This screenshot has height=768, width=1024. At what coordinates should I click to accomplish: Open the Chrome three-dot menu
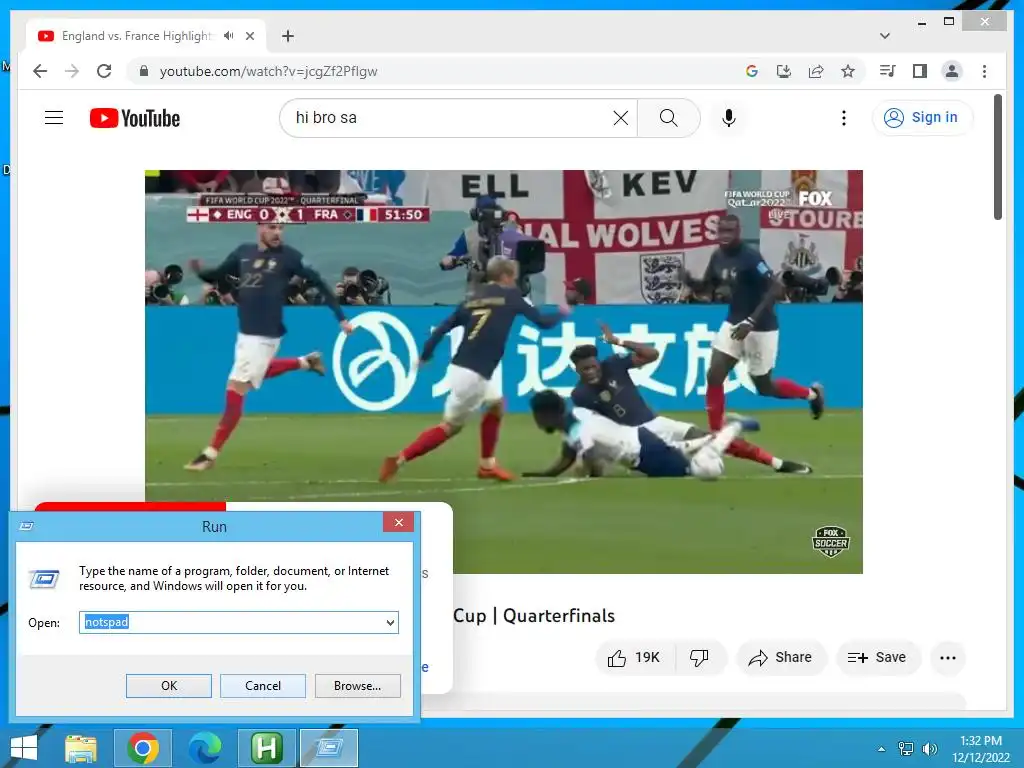click(x=984, y=71)
